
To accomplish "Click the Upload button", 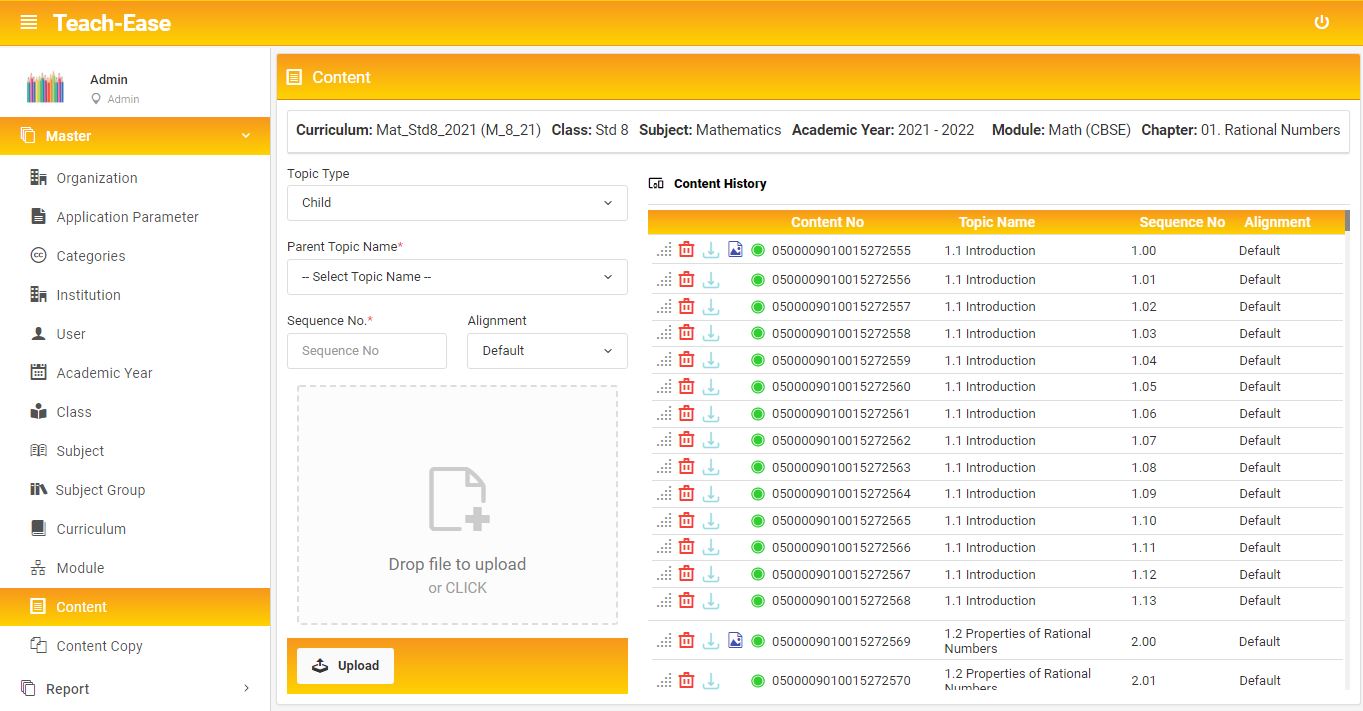I will pyautogui.click(x=346, y=666).
